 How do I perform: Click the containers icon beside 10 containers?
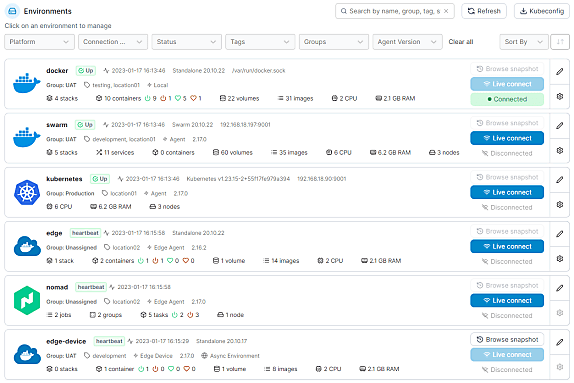tap(99, 98)
